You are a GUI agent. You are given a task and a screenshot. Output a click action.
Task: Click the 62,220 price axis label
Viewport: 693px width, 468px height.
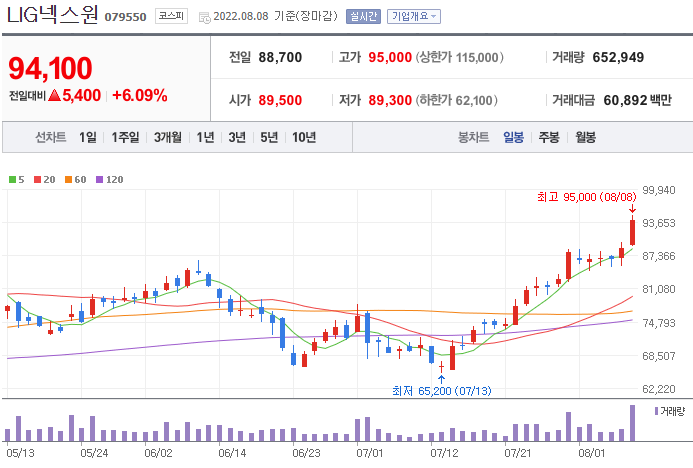[x=659, y=389]
